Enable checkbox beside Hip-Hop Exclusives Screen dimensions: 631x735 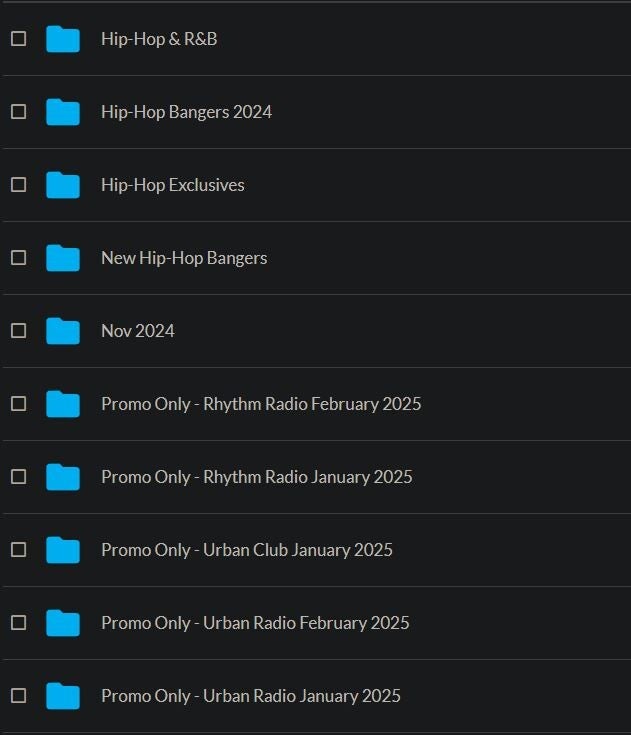18,185
